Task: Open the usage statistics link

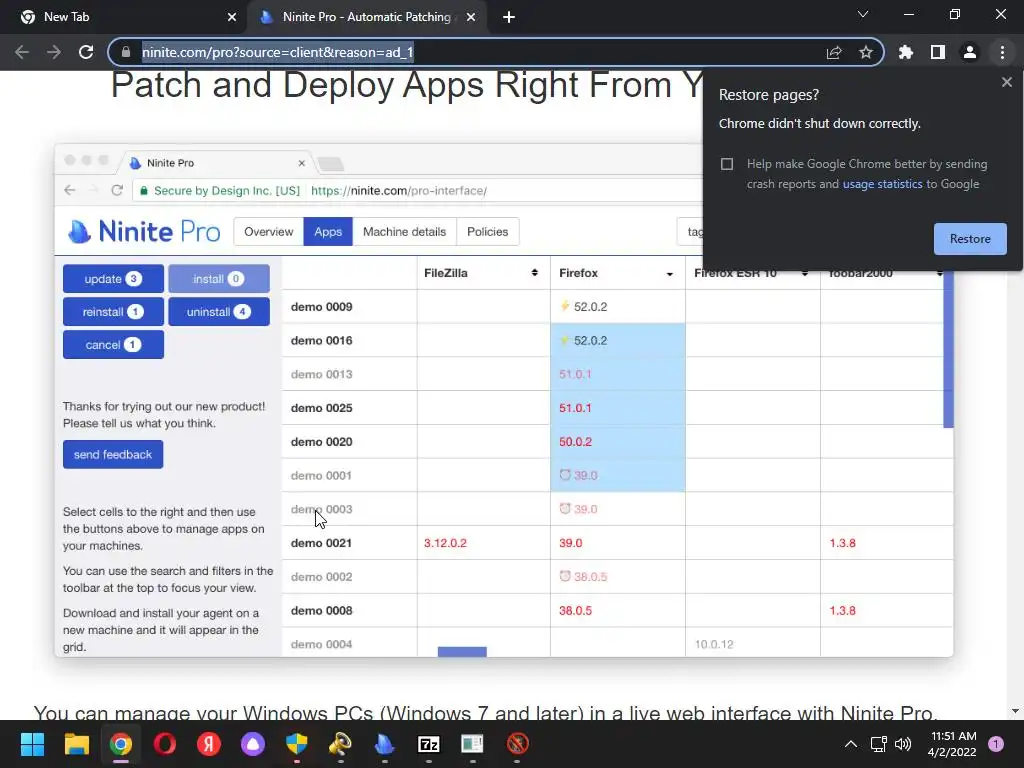Action: (882, 184)
